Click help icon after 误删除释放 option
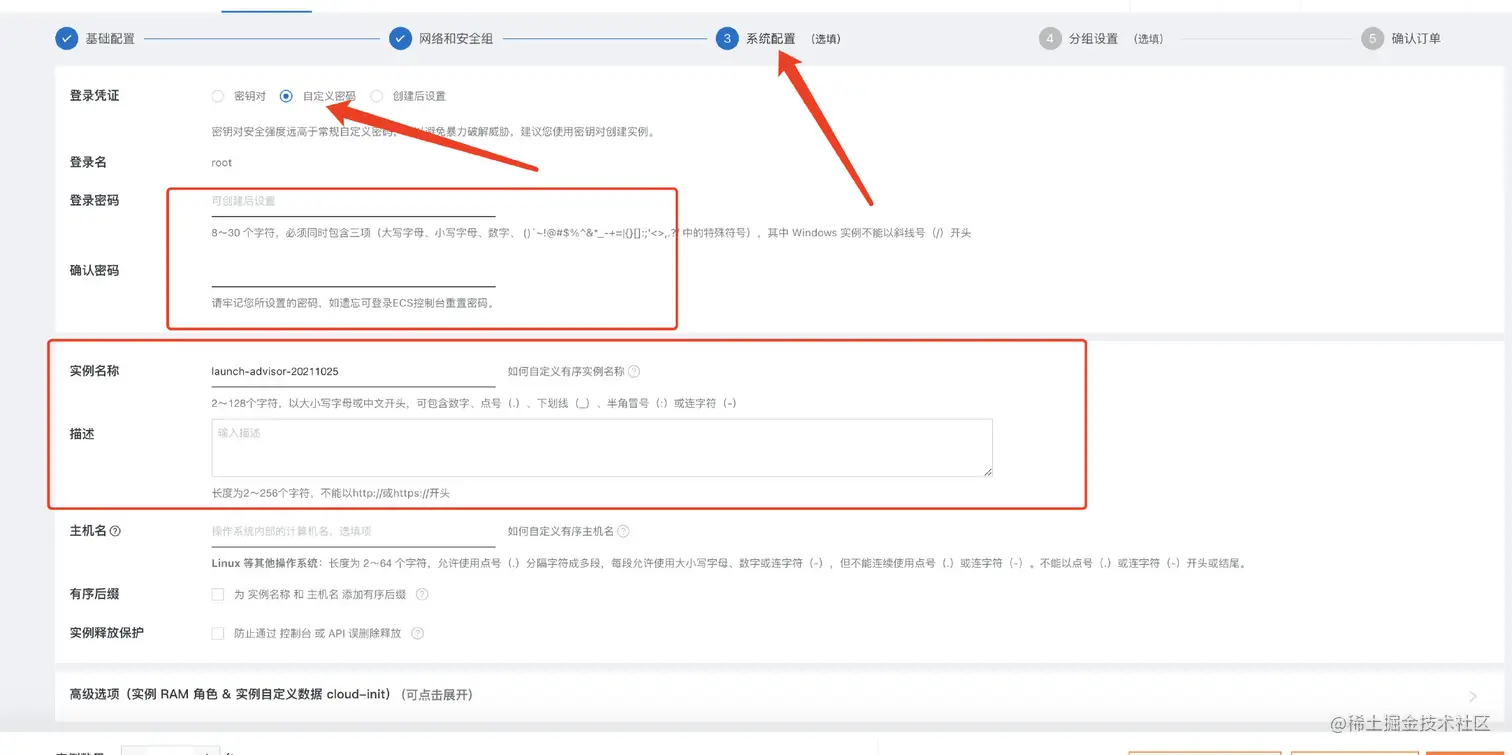This screenshot has height=755, width=1512. click(x=418, y=633)
